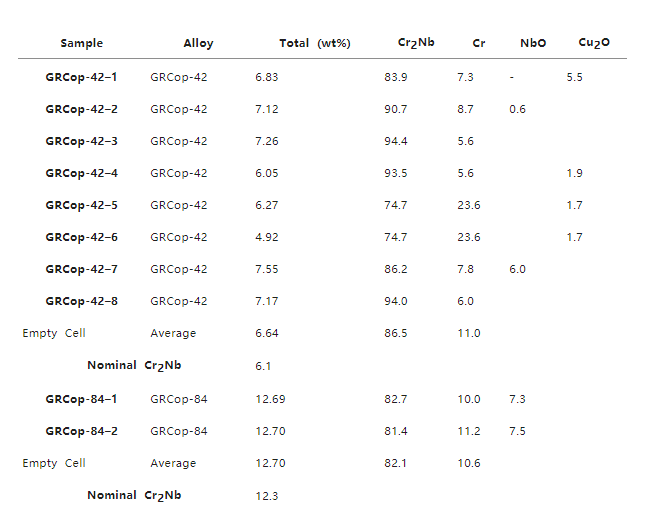
Task: Click the Cu2O column header
Action: tap(594, 43)
